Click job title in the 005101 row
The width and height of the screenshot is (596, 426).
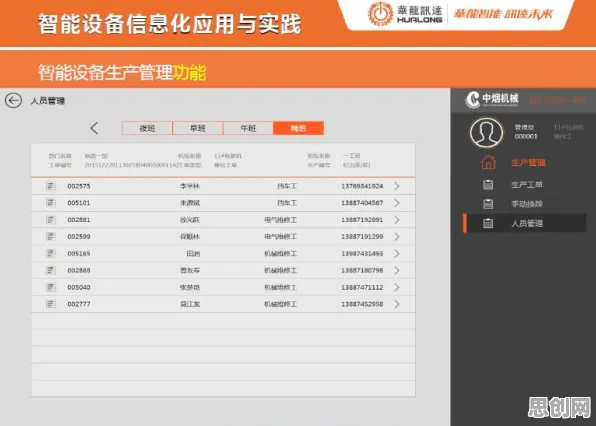click(287, 203)
